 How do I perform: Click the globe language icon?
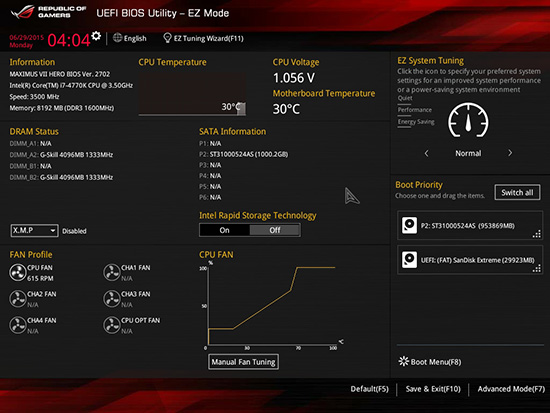click(x=118, y=38)
